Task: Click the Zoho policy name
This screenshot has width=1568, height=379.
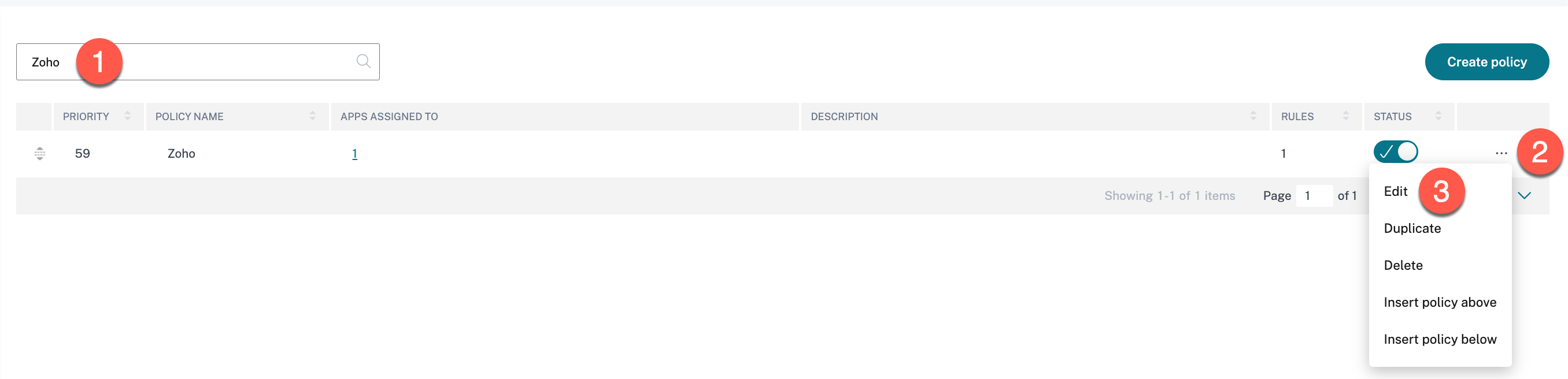Action: (182, 154)
